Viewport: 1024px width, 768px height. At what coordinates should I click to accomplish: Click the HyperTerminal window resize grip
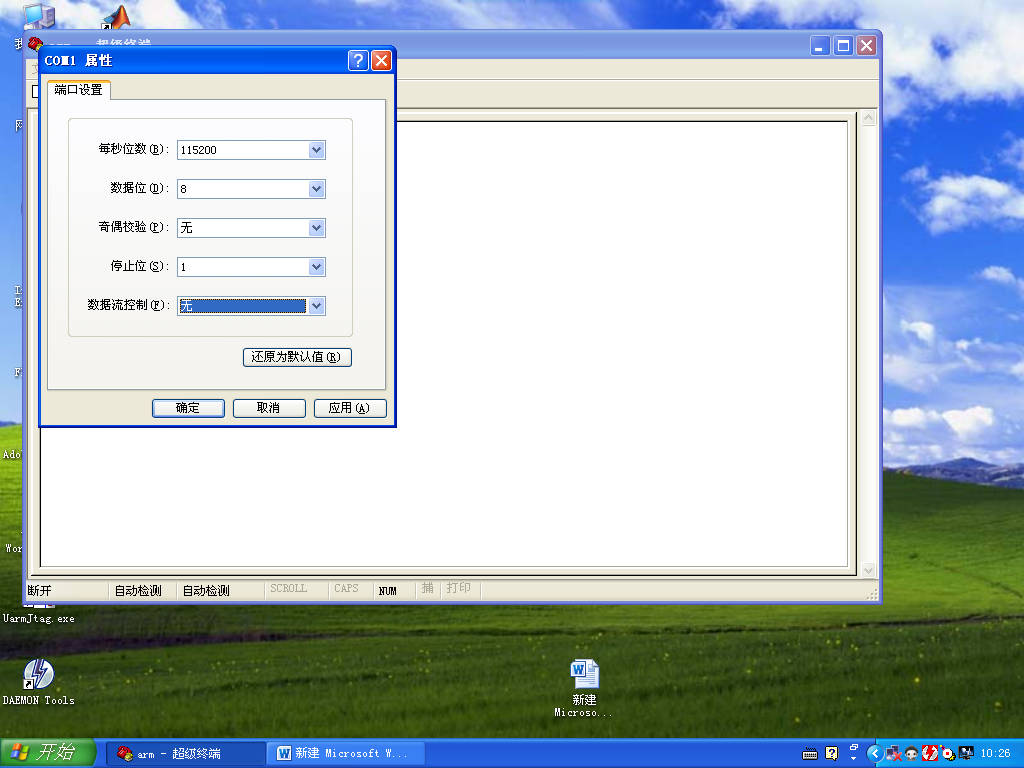(x=872, y=594)
